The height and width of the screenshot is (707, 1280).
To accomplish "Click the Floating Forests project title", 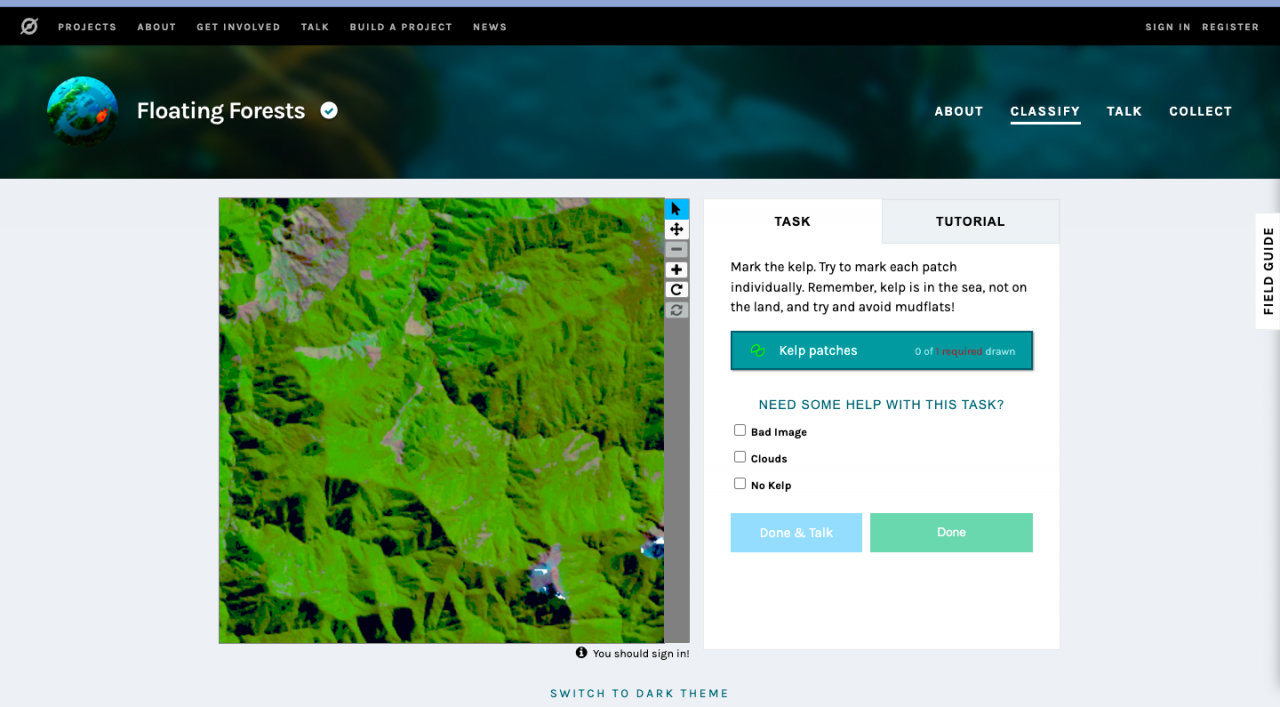I will point(221,111).
